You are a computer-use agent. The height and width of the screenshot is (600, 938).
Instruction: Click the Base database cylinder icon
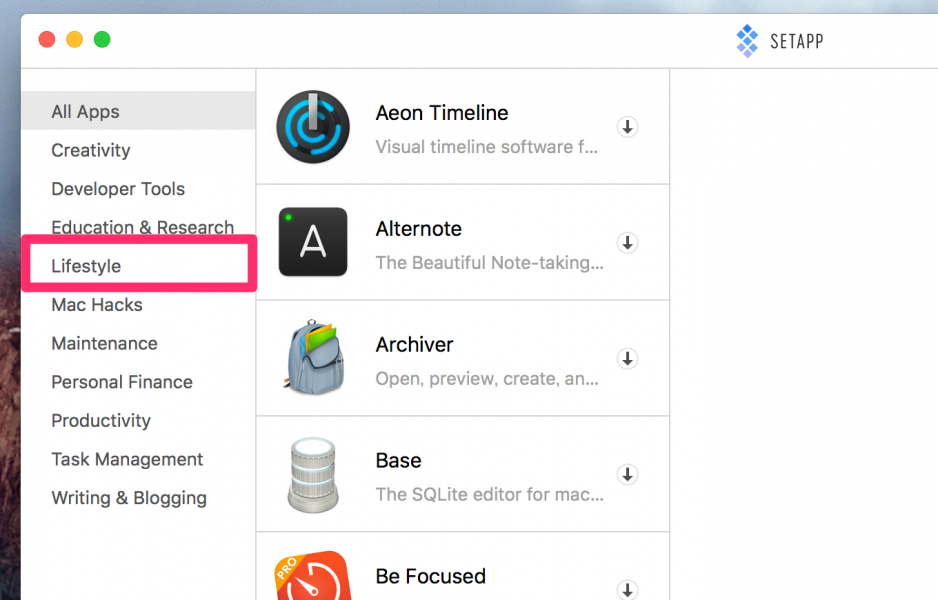click(313, 473)
